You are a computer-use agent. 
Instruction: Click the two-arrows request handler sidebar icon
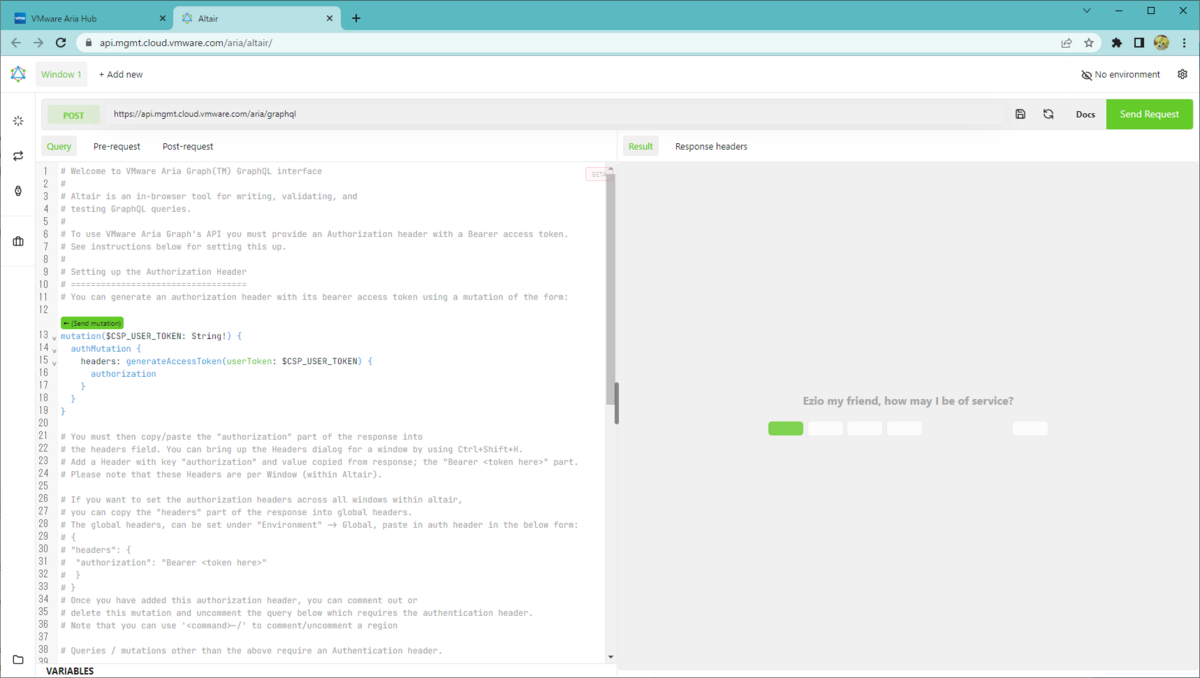click(x=18, y=156)
